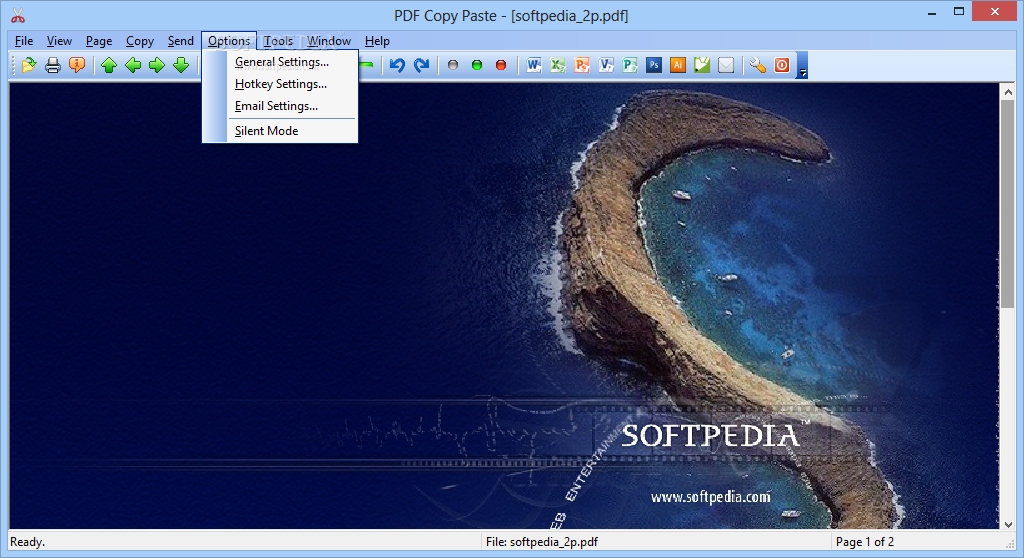Expand the toolbar overflow arrow
This screenshot has height=558, width=1024.
click(803, 65)
